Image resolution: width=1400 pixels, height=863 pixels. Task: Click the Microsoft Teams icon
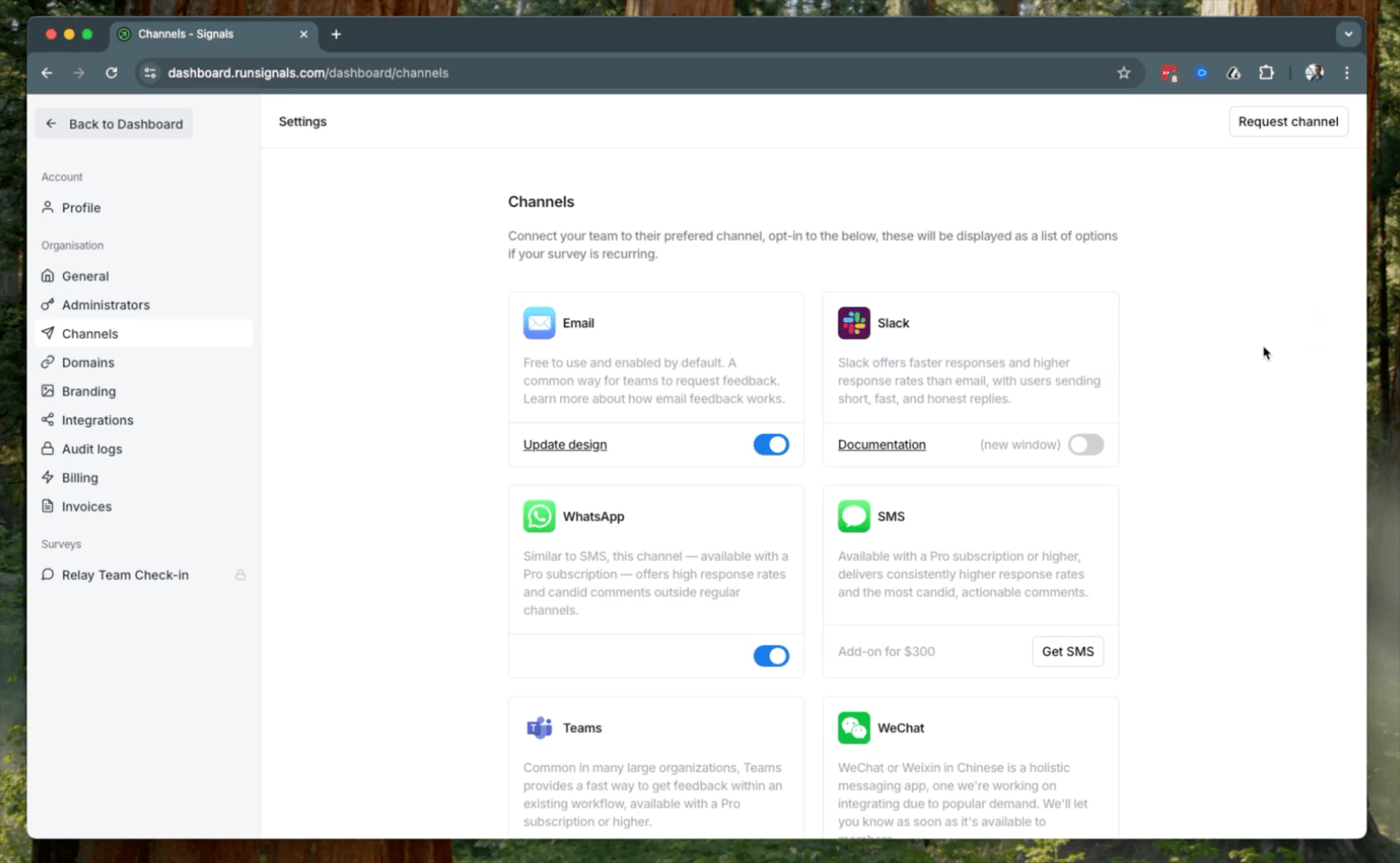539,727
